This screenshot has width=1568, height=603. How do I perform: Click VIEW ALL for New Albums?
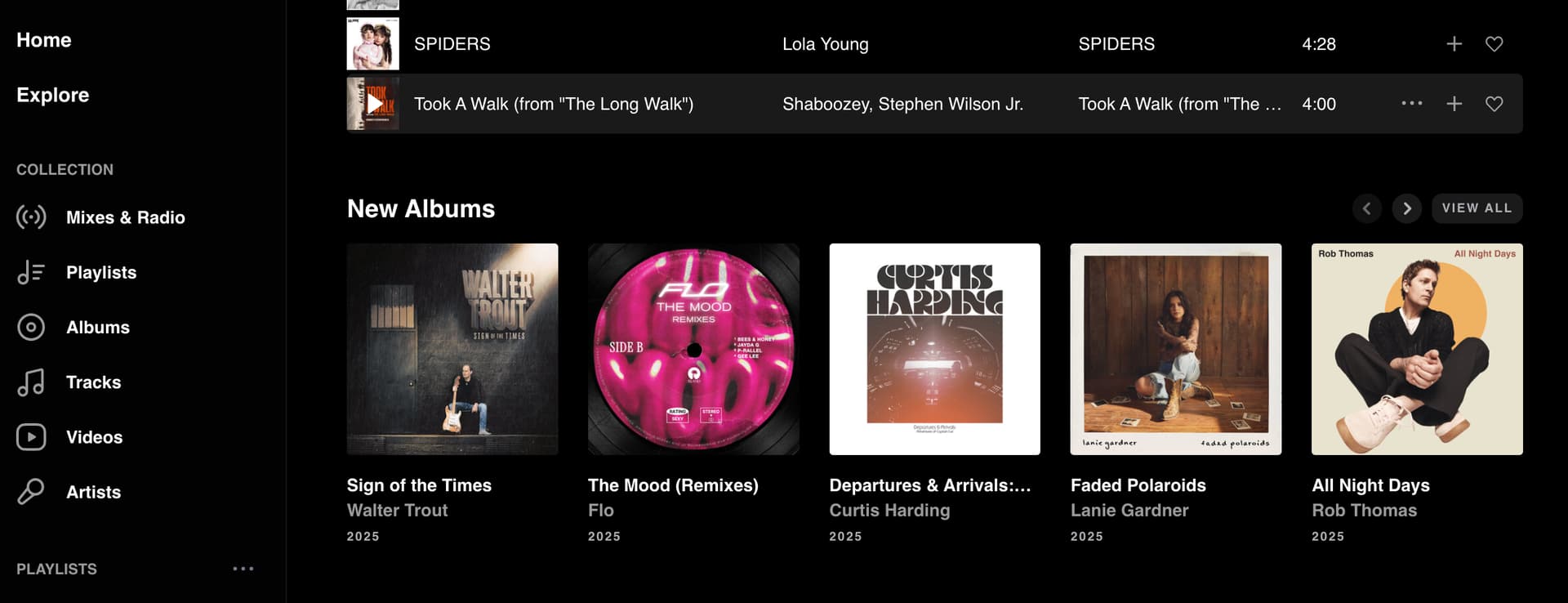(x=1477, y=208)
